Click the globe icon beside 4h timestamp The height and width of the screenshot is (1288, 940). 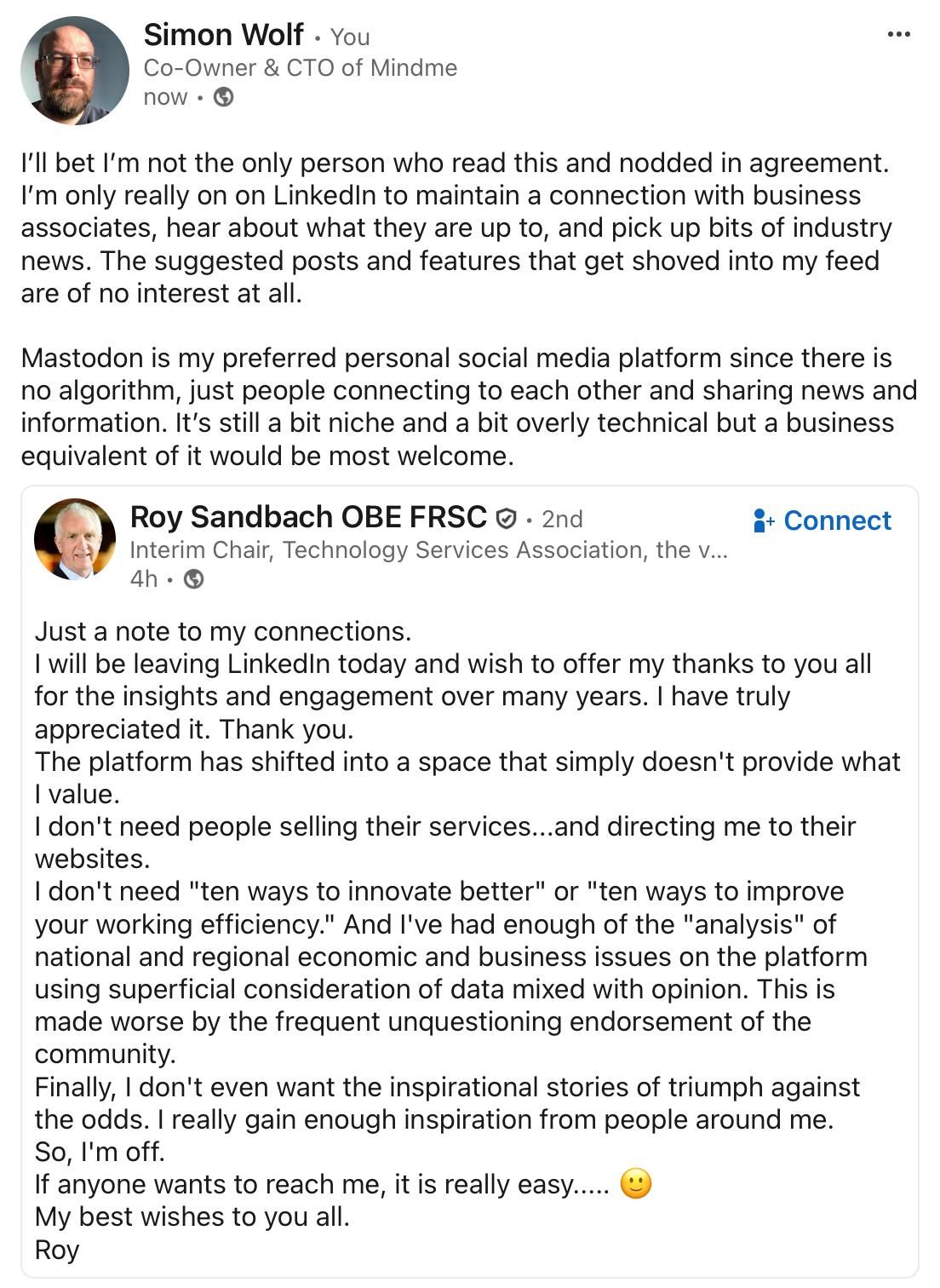(194, 579)
